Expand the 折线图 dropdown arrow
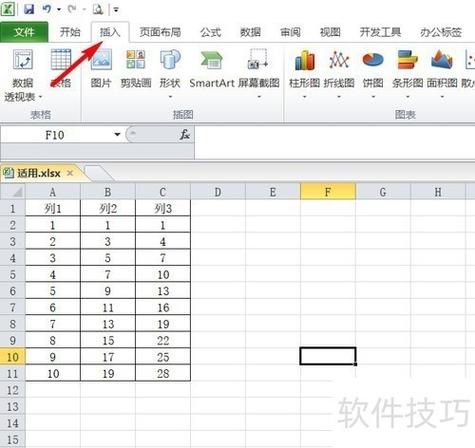 (x=339, y=97)
